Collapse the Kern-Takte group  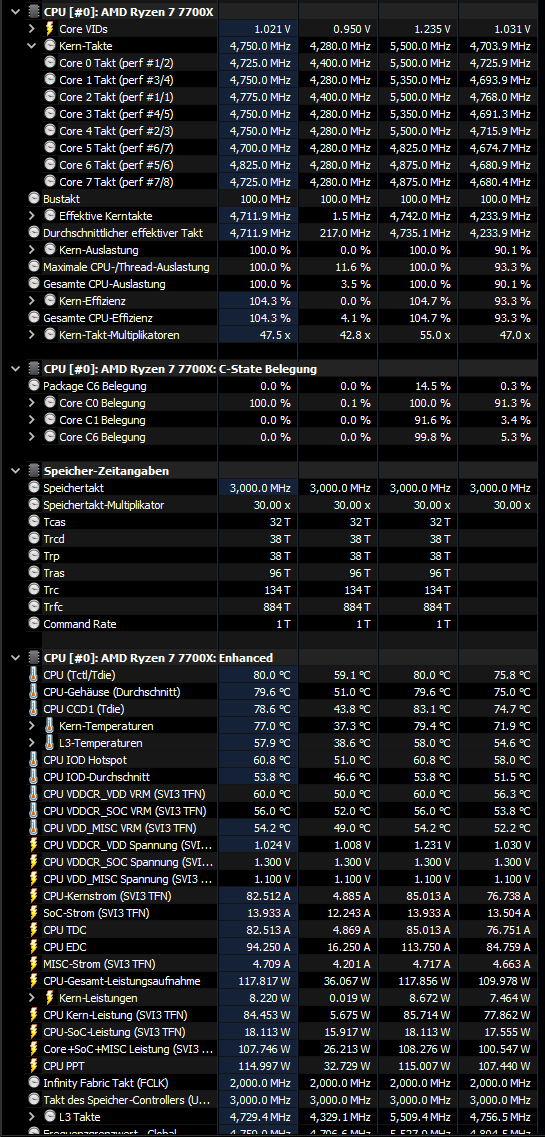(x=32, y=46)
